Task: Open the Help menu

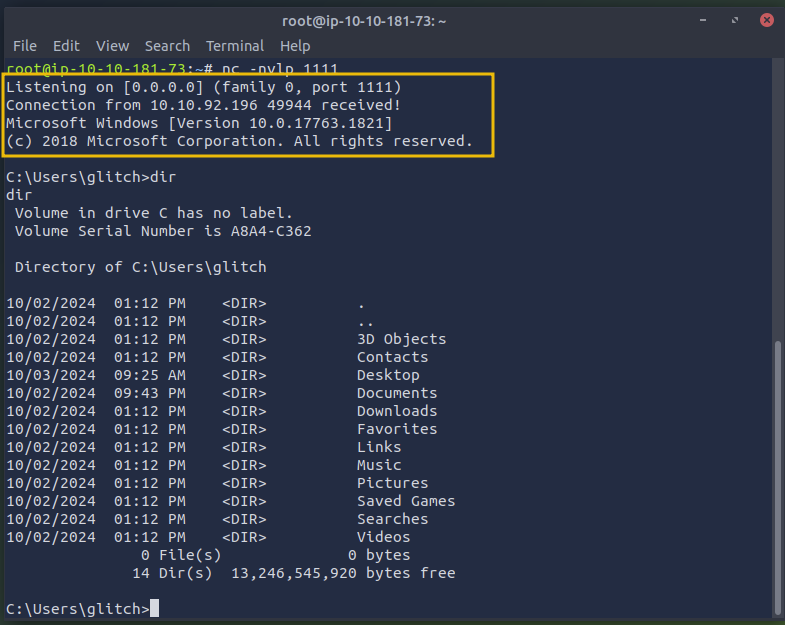Action: [x=295, y=46]
